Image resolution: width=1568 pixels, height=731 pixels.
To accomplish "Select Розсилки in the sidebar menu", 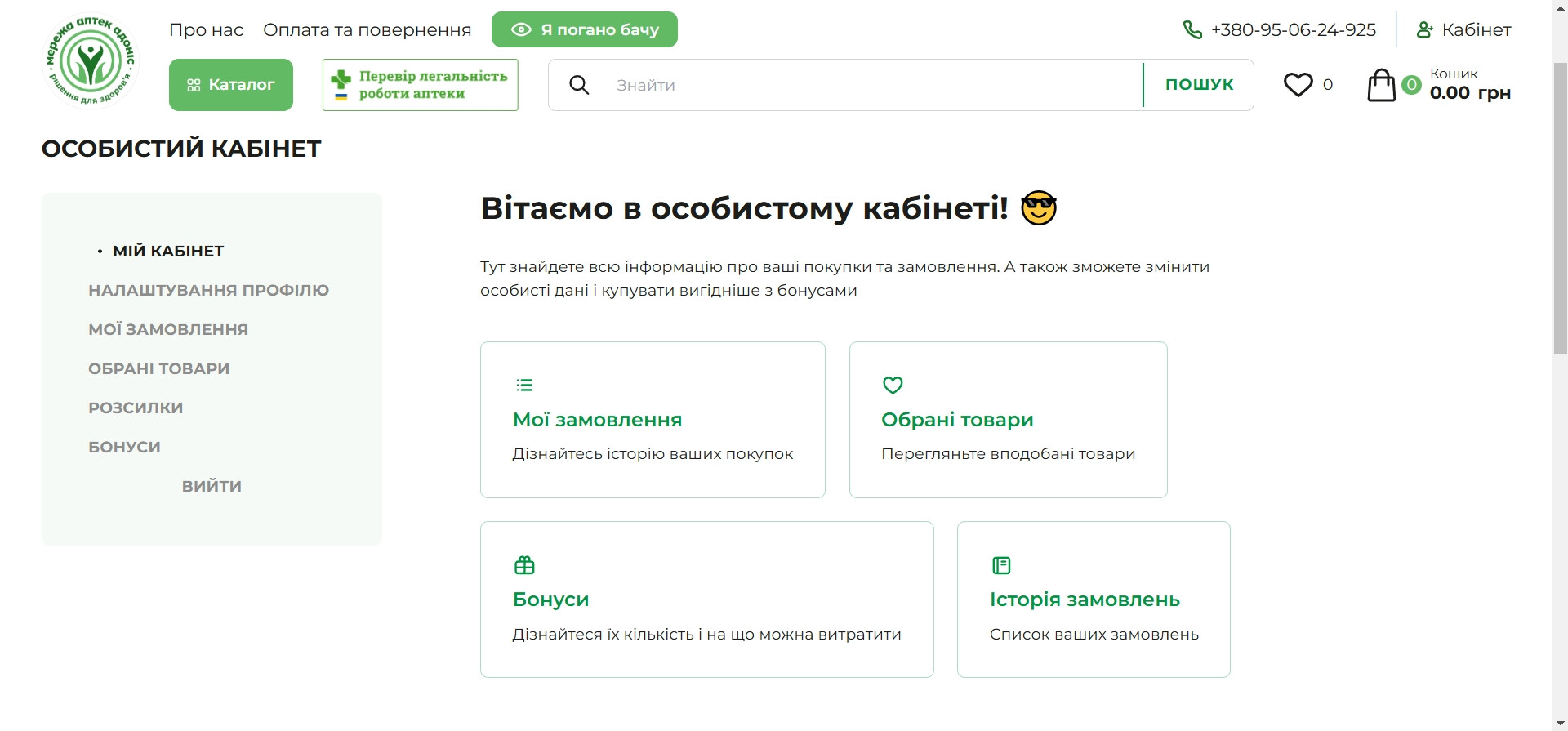I will 136,408.
